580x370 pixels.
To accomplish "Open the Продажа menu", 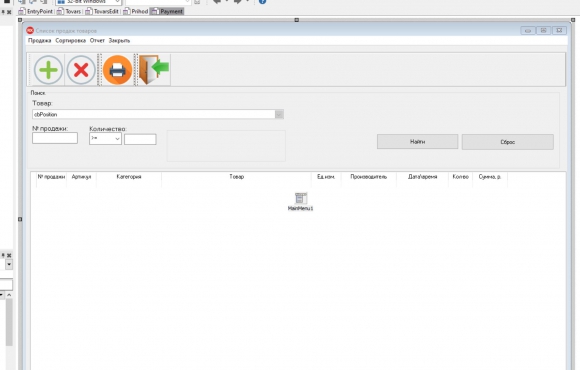I will [x=40, y=41].
